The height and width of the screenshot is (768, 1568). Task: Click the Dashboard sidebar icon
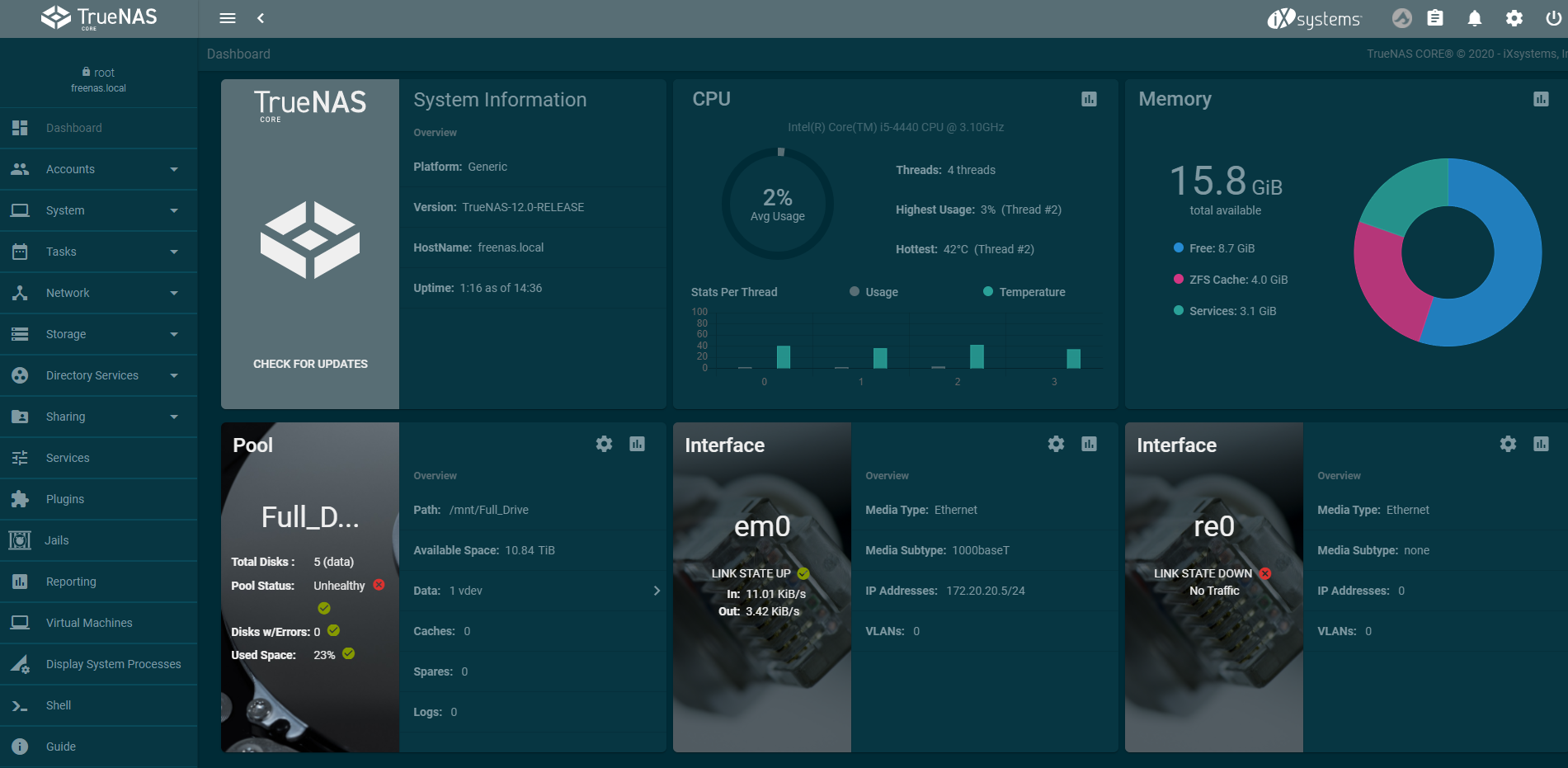20,128
